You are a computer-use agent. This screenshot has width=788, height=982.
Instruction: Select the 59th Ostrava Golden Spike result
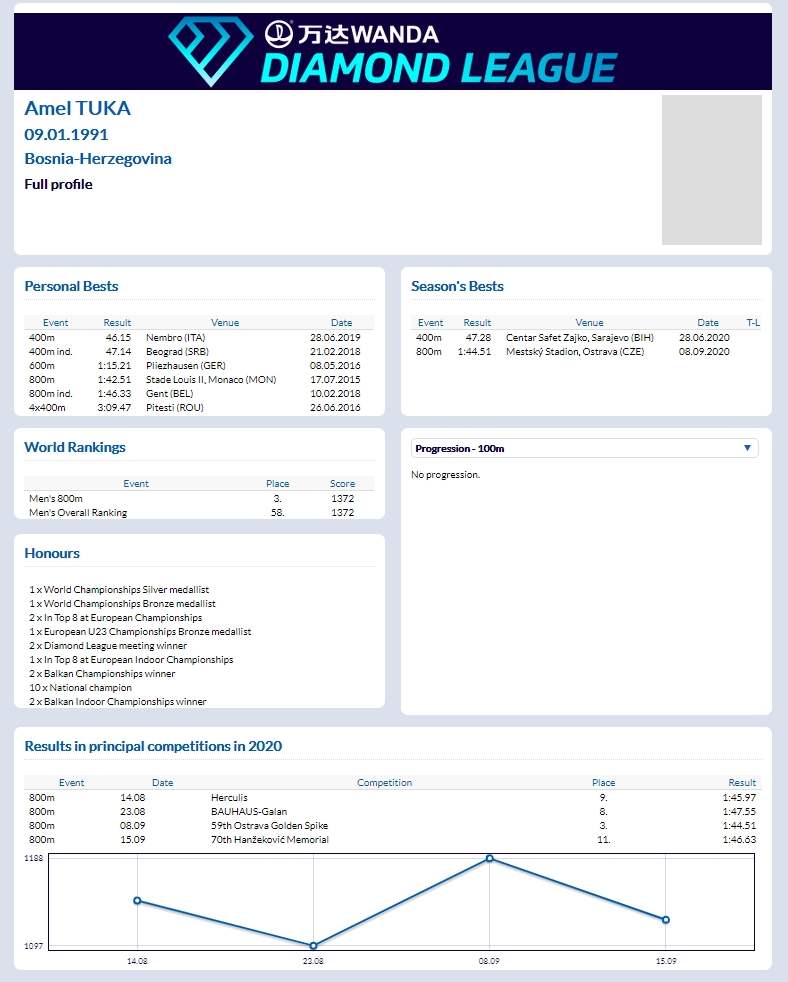coord(391,826)
